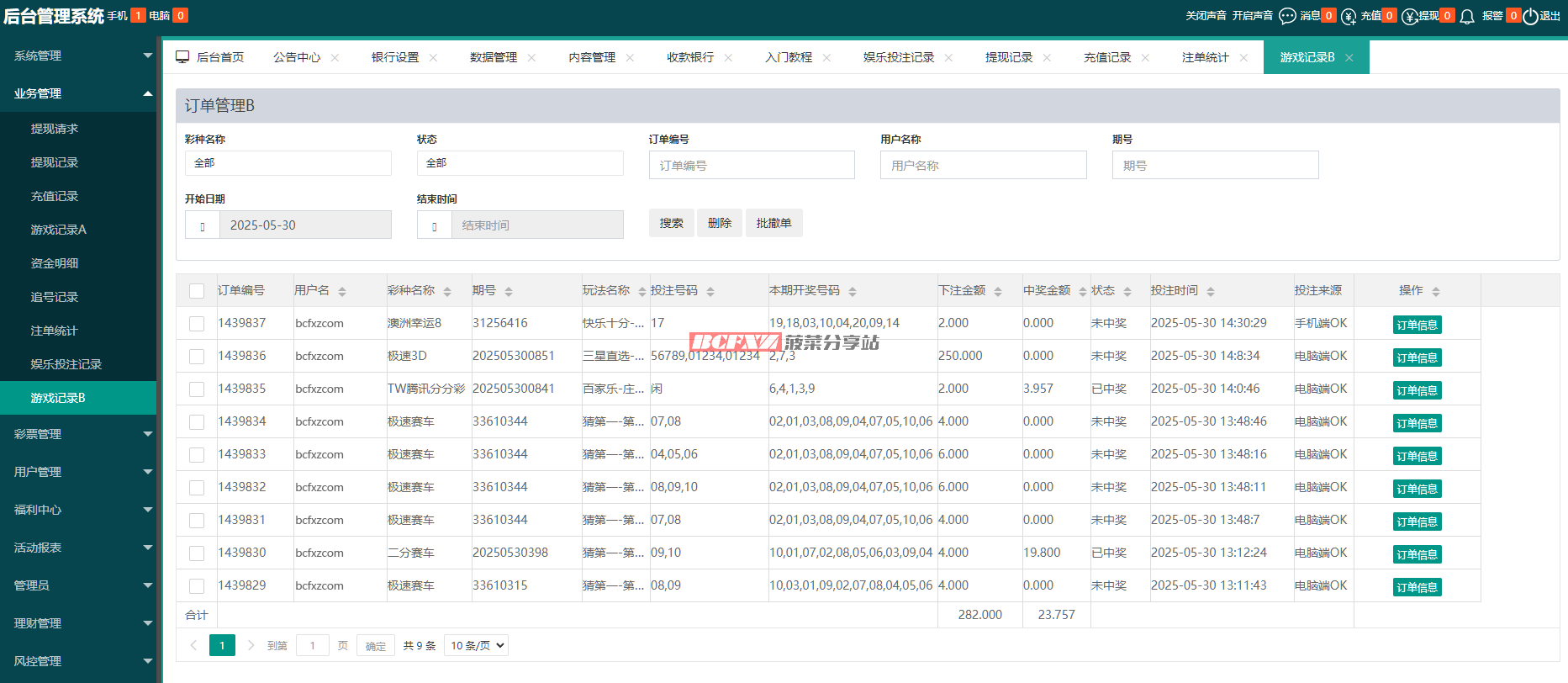
Task: Click the 订单编号 input field
Action: tap(752, 166)
